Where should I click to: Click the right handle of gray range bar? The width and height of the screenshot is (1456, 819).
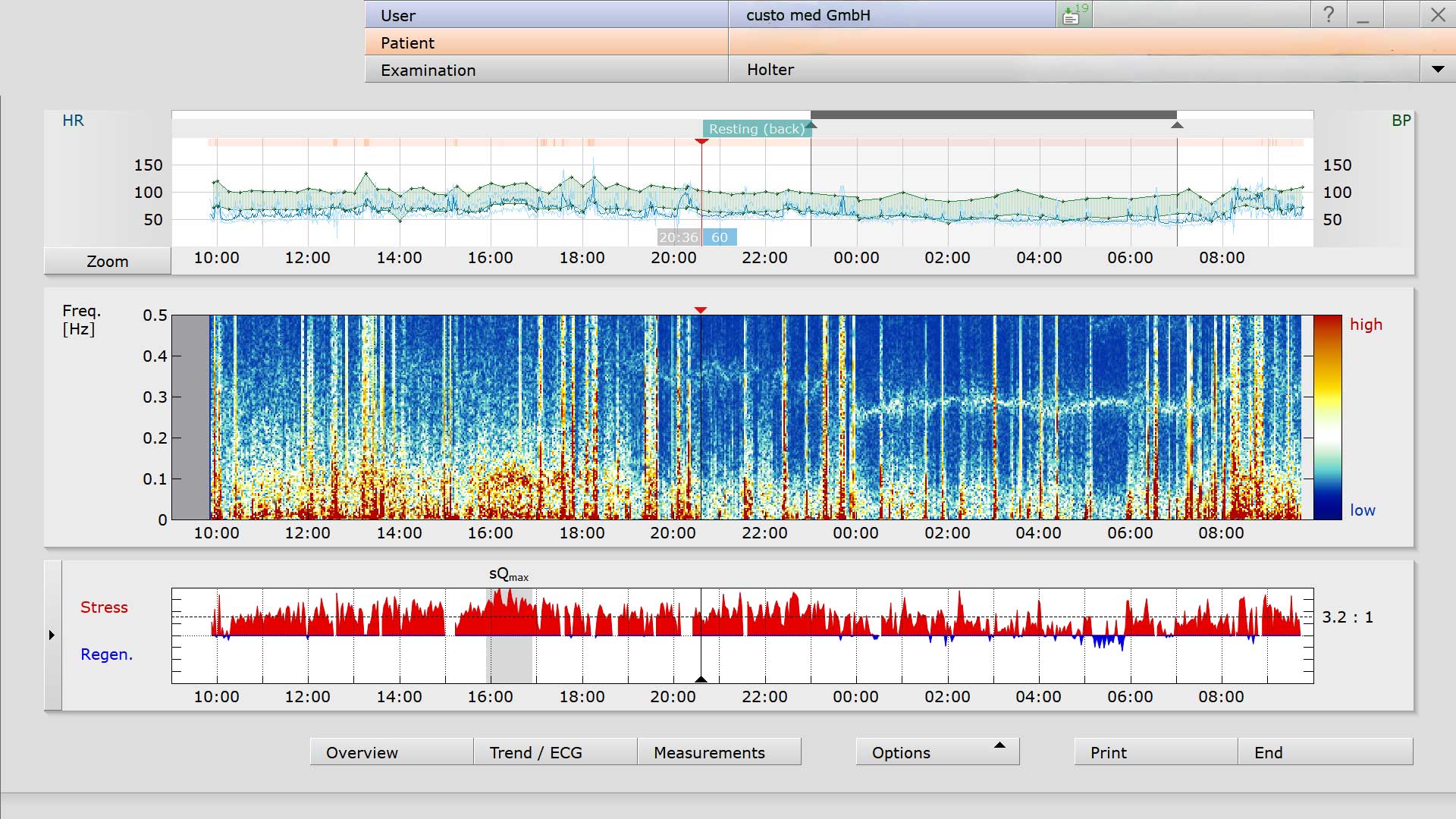1177,125
